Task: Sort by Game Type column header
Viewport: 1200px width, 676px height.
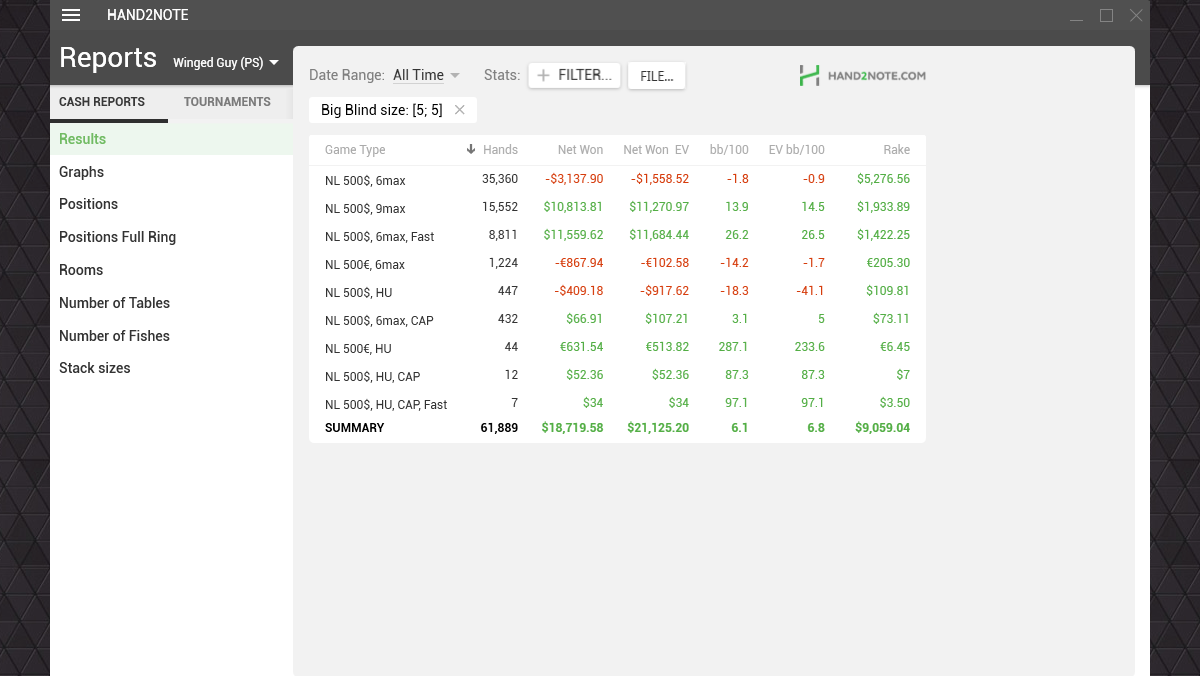Action: click(x=355, y=150)
